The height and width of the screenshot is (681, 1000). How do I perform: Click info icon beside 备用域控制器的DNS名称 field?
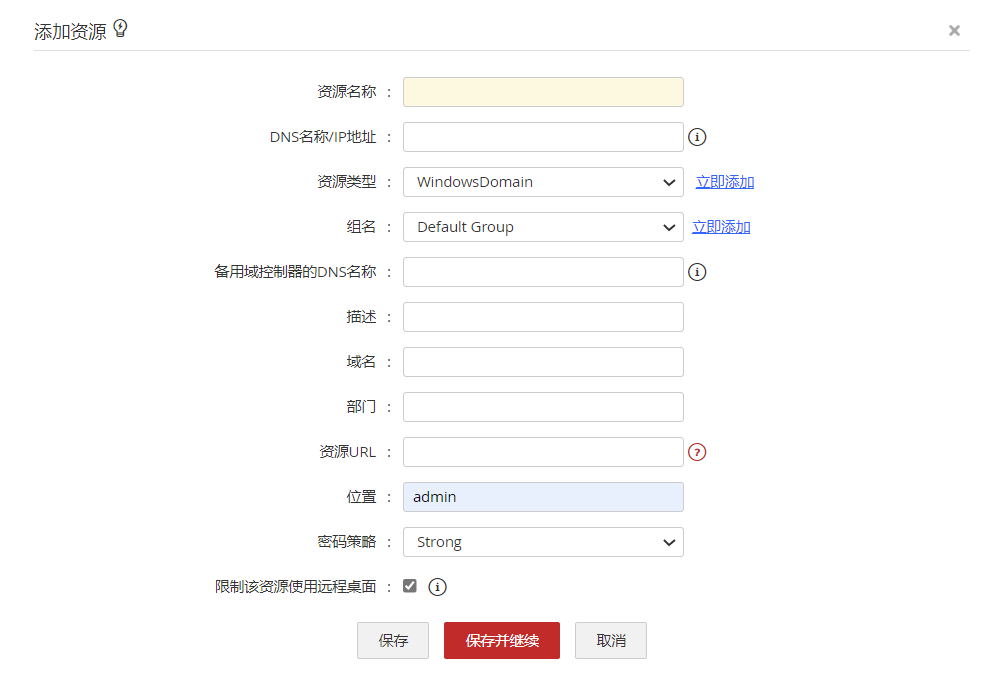point(698,272)
